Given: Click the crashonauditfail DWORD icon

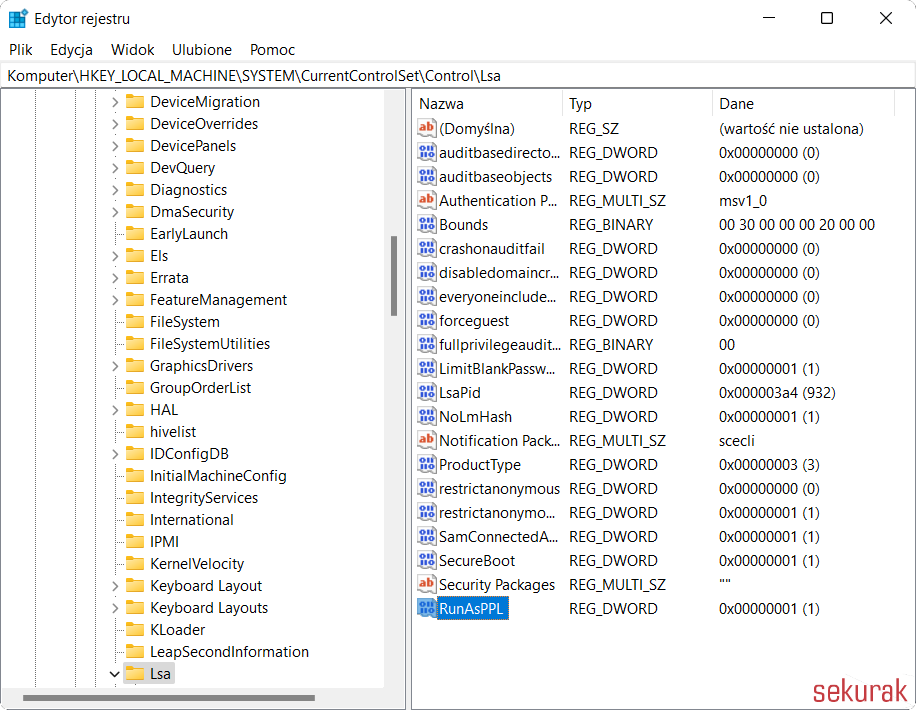Looking at the screenshot, I should (426, 248).
